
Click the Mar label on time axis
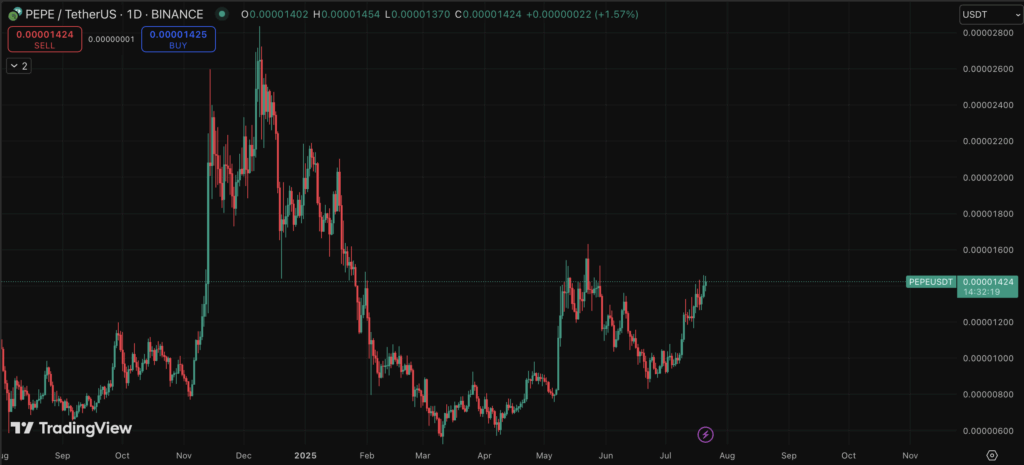click(423, 455)
